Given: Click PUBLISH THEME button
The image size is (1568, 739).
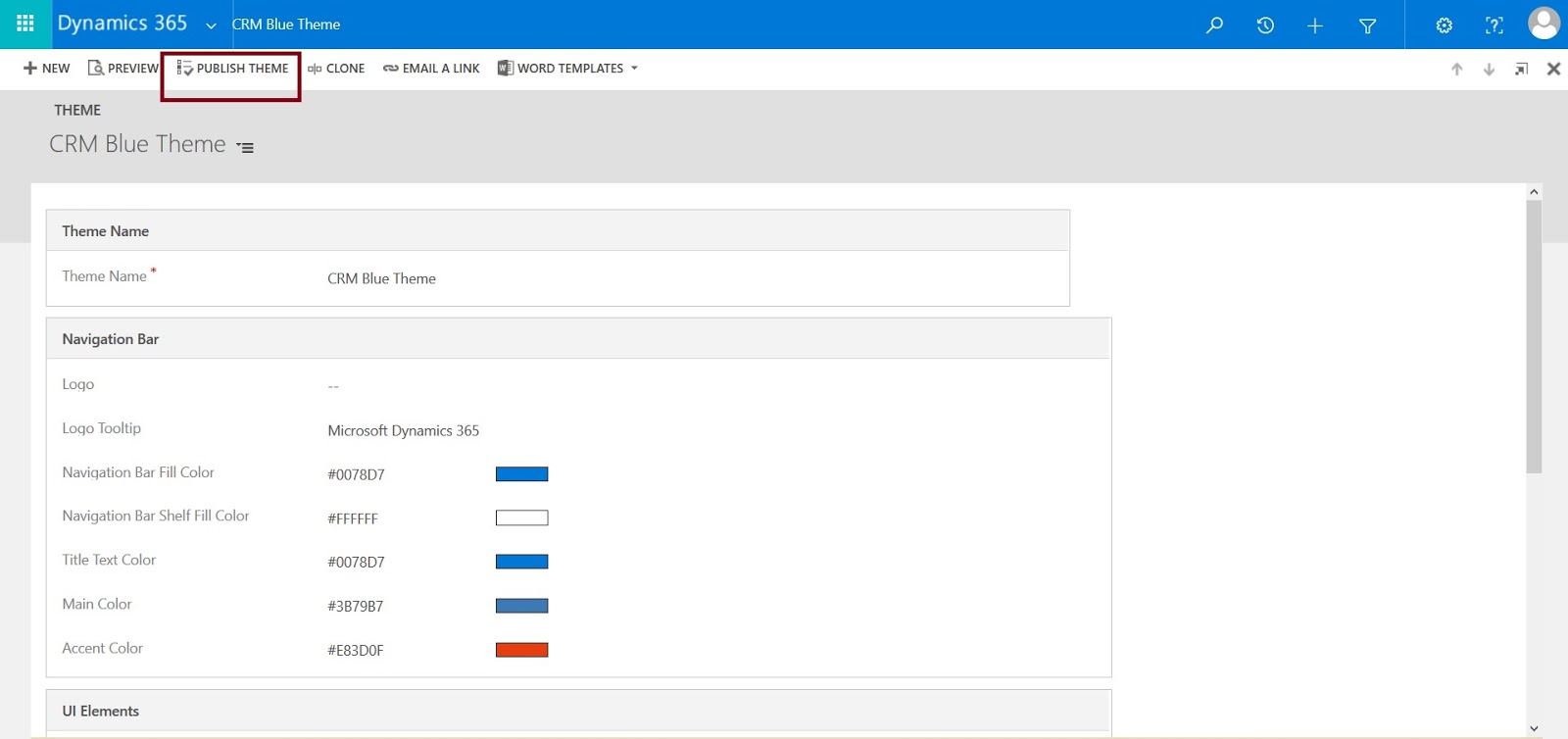Looking at the screenshot, I should [x=232, y=69].
